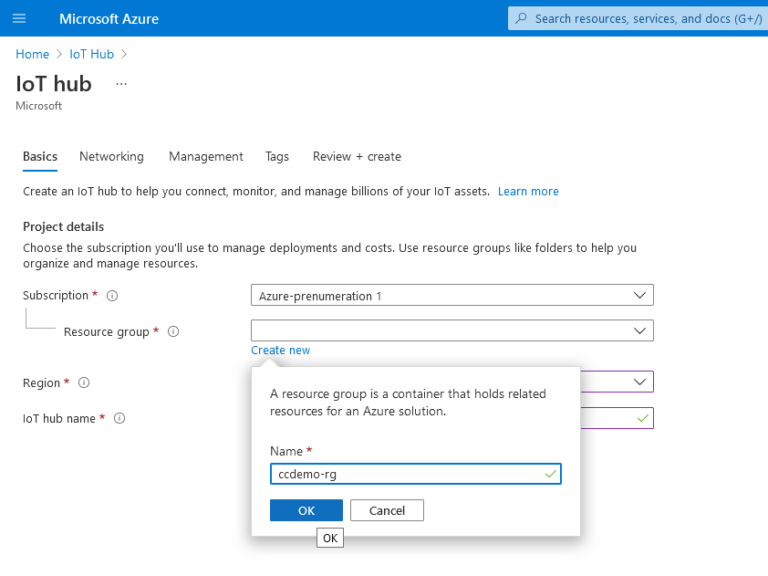Click the IoT hub name info icon
Screen dimensions: 768x576
click(119, 419)
